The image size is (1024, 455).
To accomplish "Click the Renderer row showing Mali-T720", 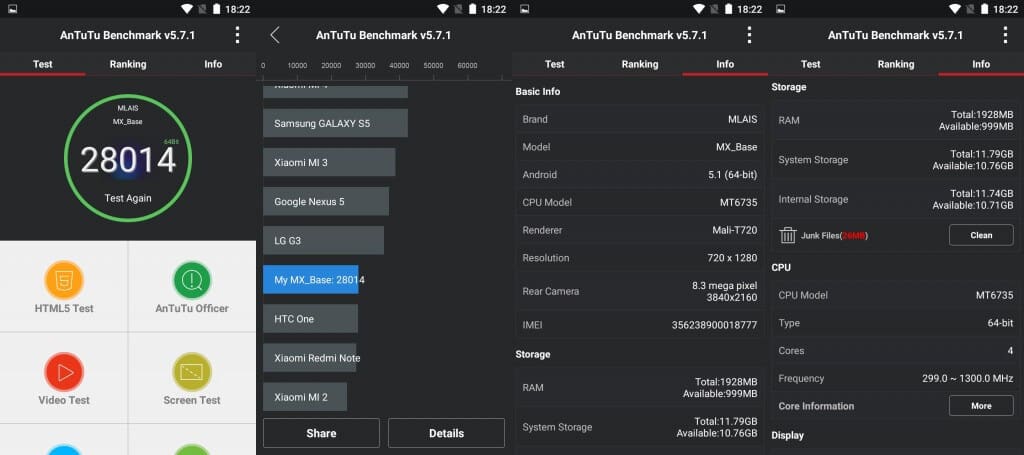I will coord(640,230).
